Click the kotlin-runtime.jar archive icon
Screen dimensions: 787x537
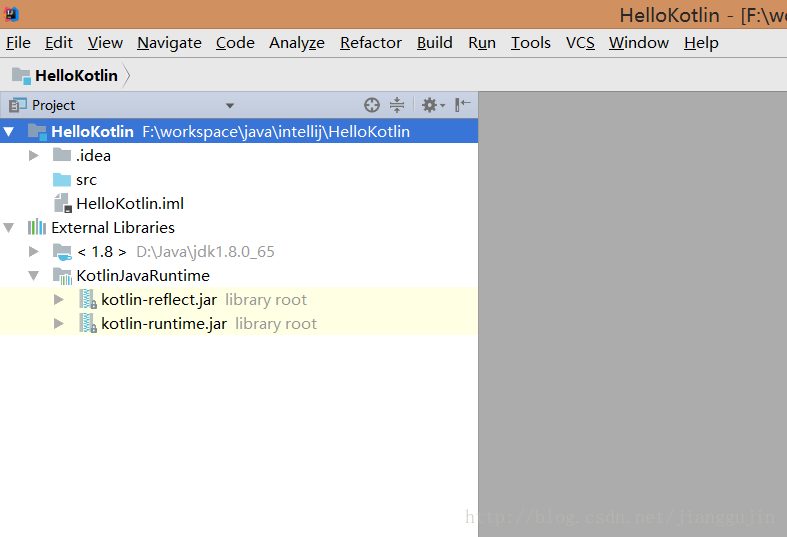(88, 324)
